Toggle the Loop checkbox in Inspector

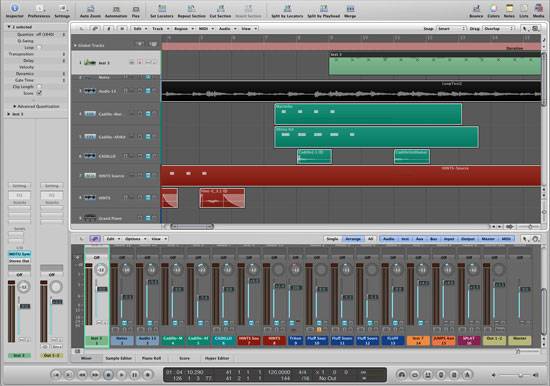(x=39, y=47)
